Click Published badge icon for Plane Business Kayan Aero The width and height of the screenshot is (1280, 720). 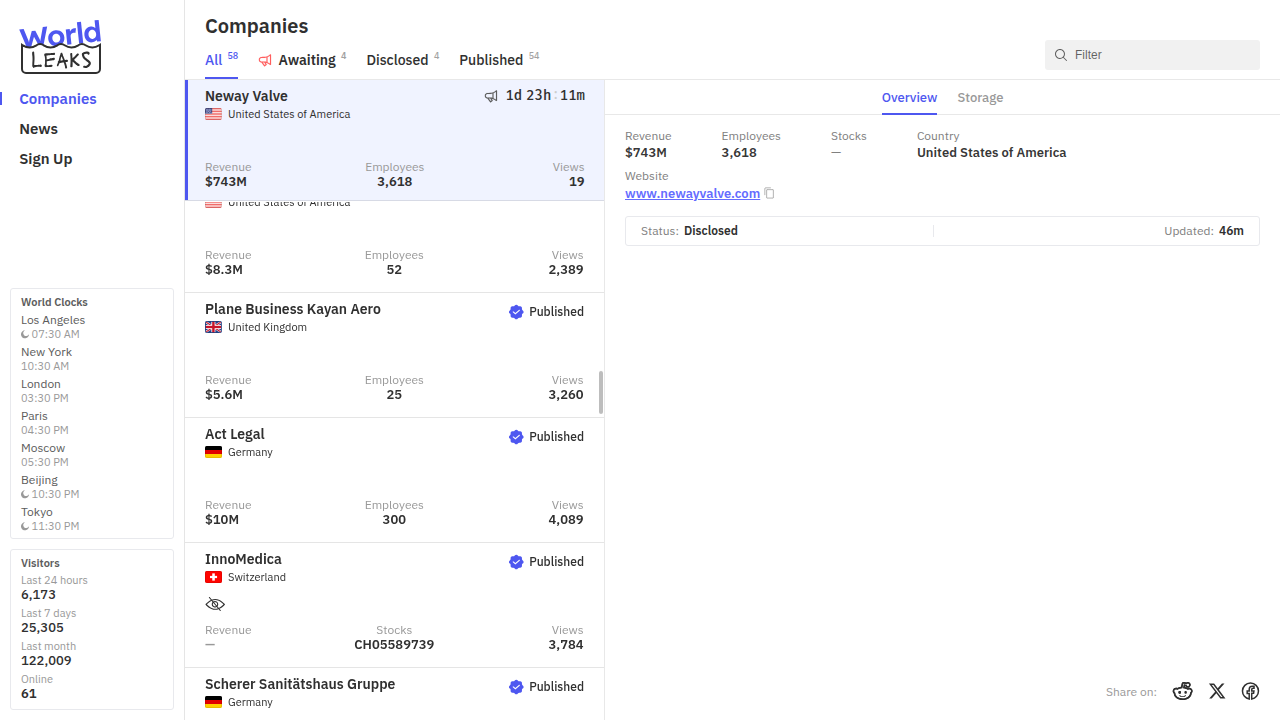[516, 312]
